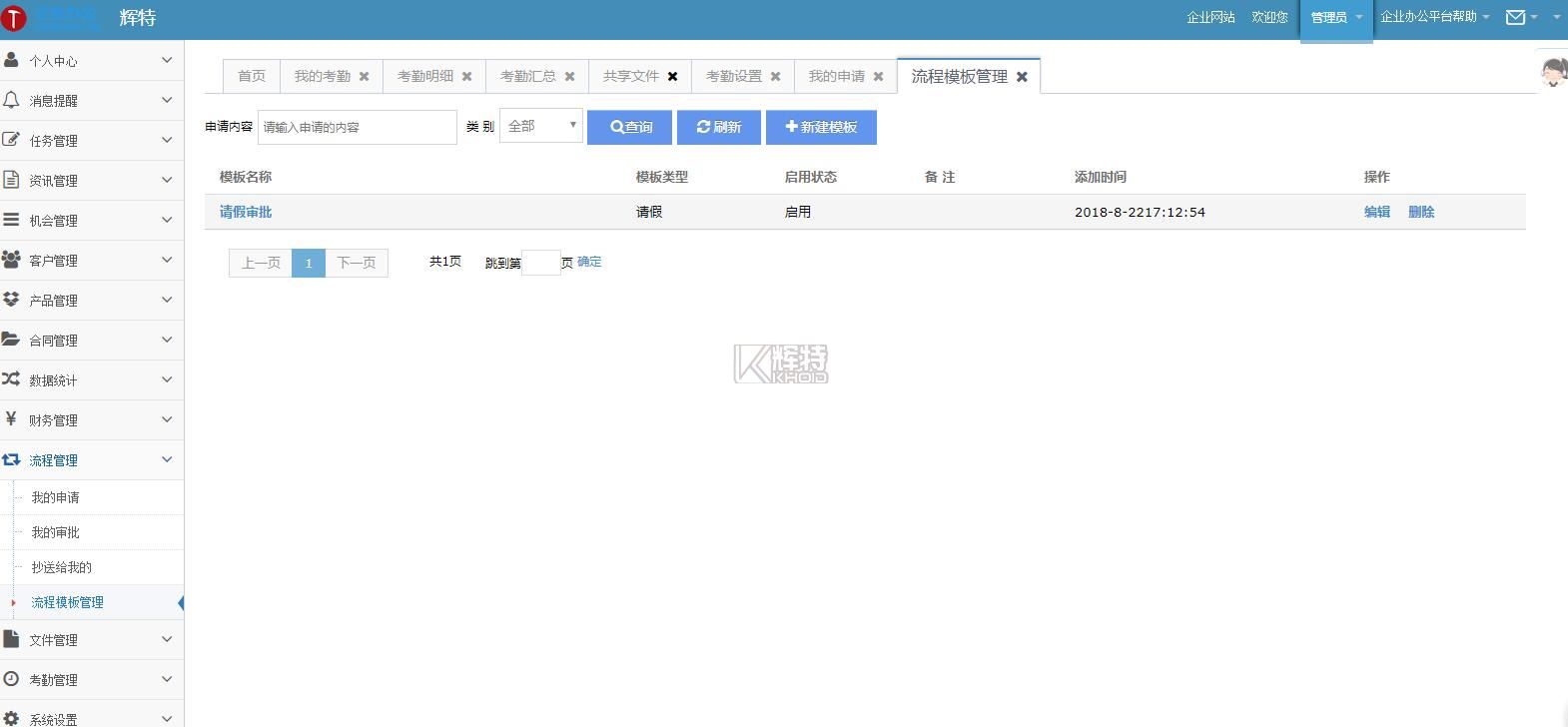Close the 考勤设置 tab
1568x727 pixels.
coord(775,77)
